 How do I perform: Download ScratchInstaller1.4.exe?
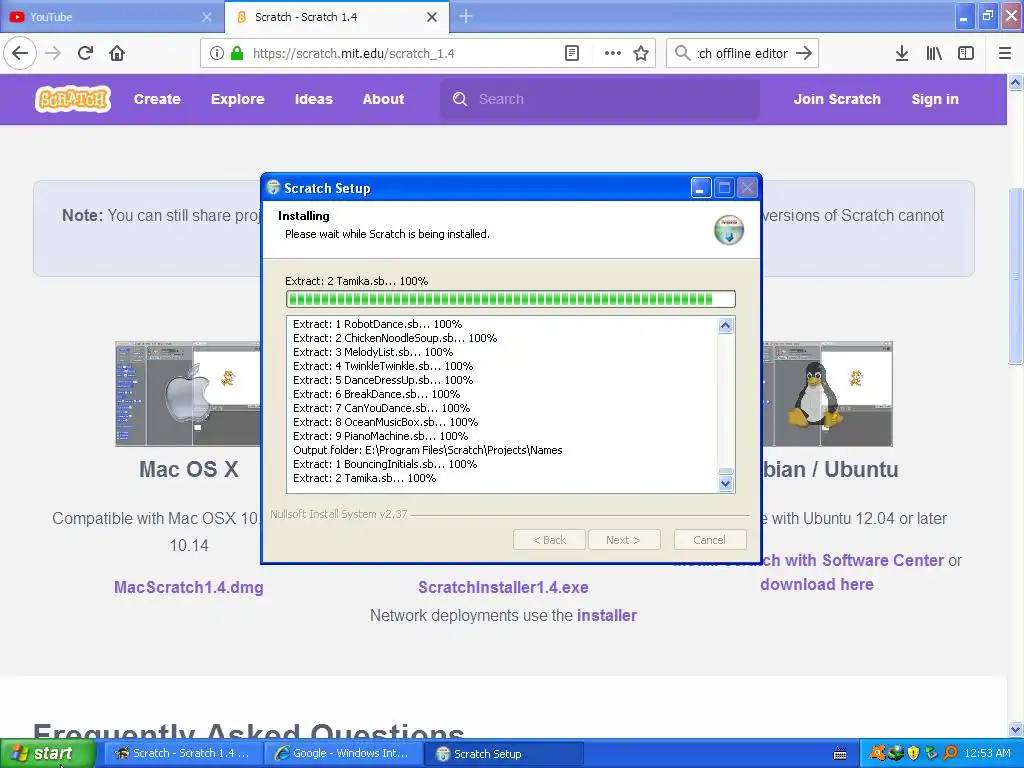click(x=504, y=587)
